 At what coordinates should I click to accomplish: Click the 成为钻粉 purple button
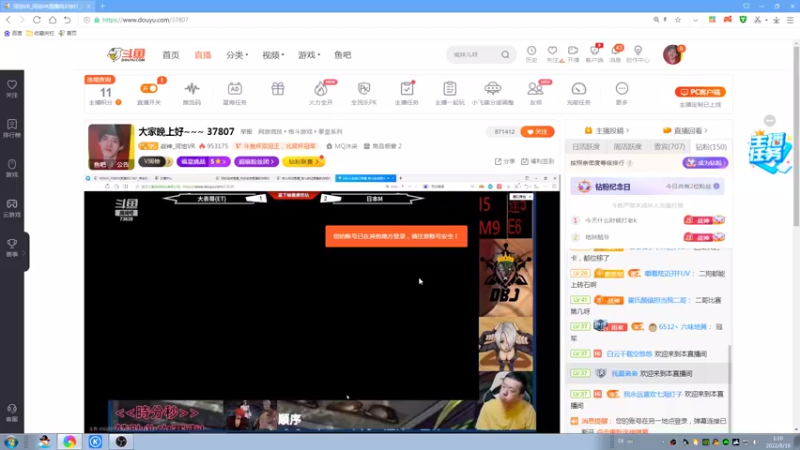[705, 163]
